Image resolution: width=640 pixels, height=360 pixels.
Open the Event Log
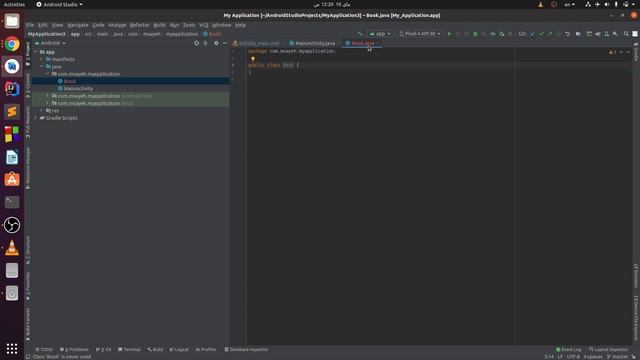[x=569, y=349]
